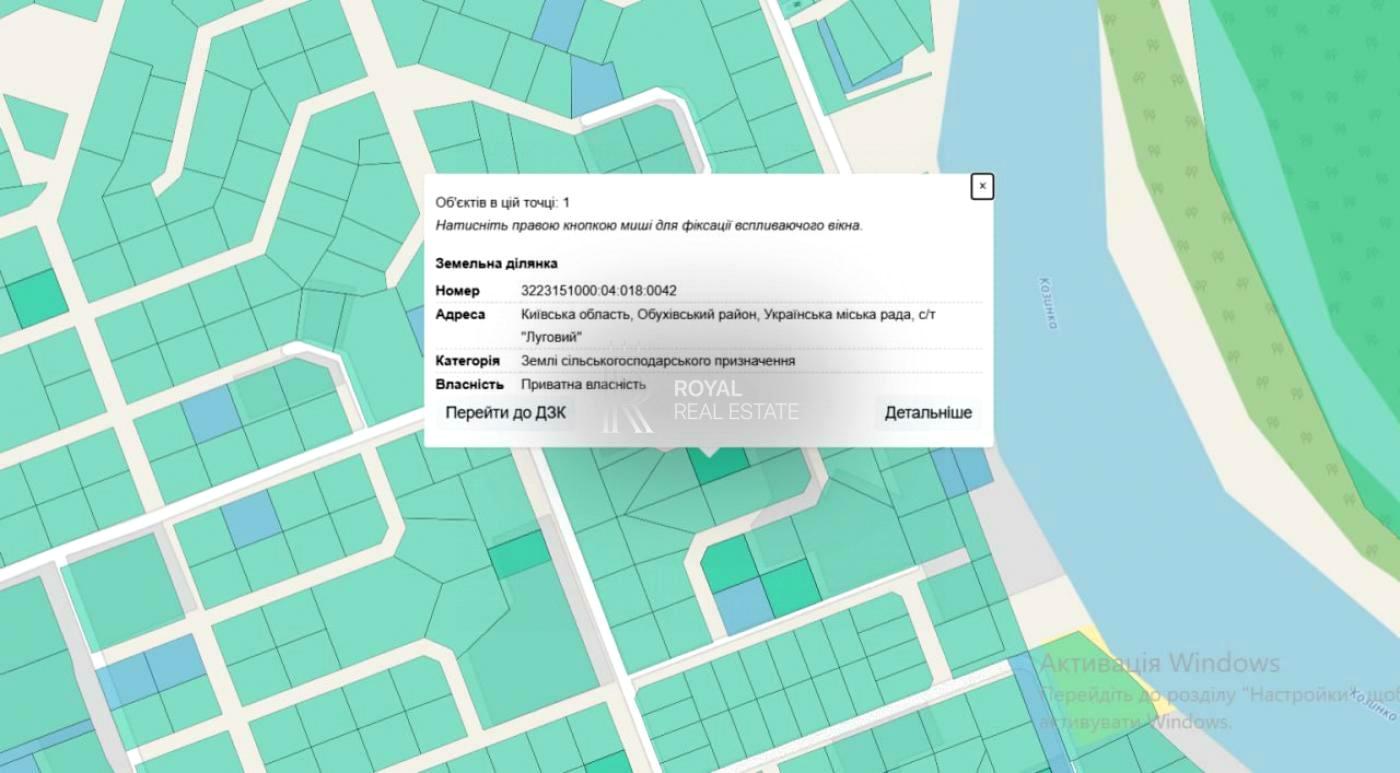
Task: Click the 'Приватна власність' ownership value
Action: coord(583,384)
